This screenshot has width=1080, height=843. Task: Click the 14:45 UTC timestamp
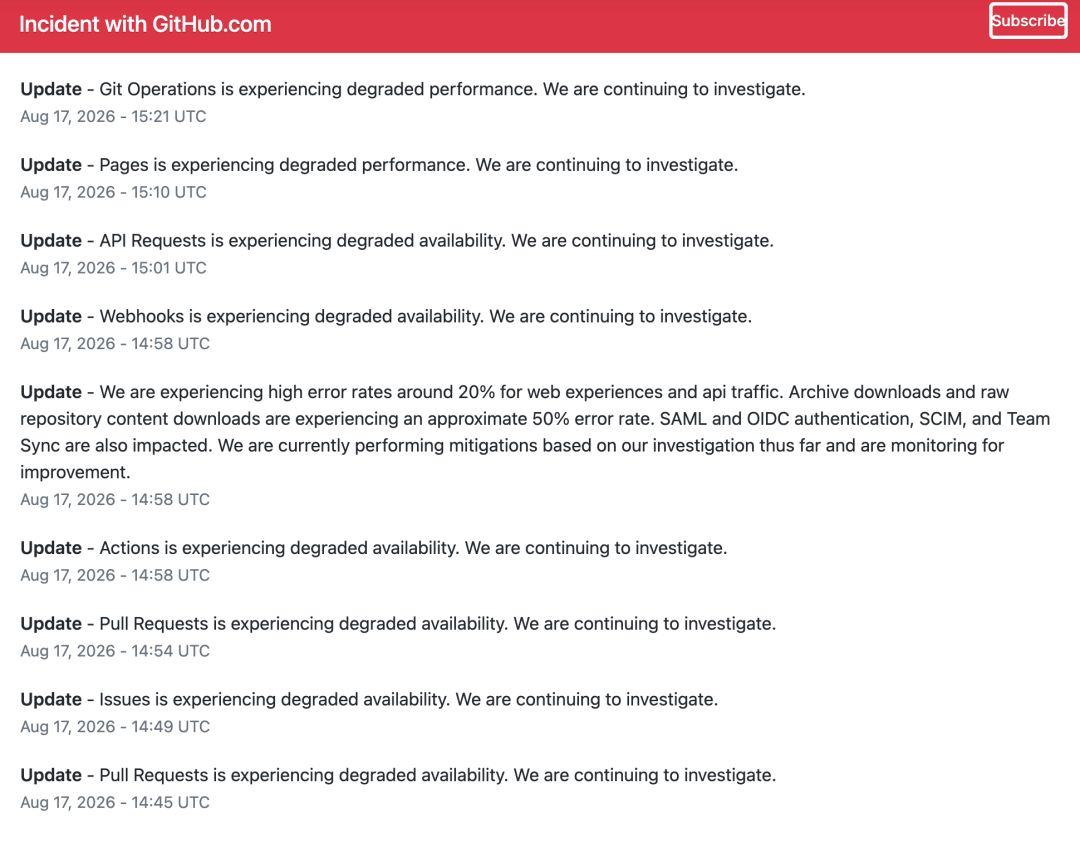coord(115,802)
